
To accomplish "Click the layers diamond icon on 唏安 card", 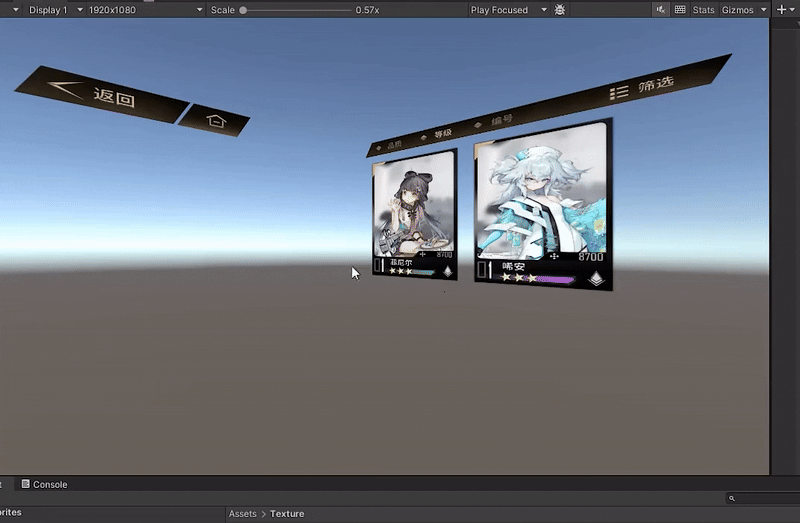I will [x=596, y=278].
